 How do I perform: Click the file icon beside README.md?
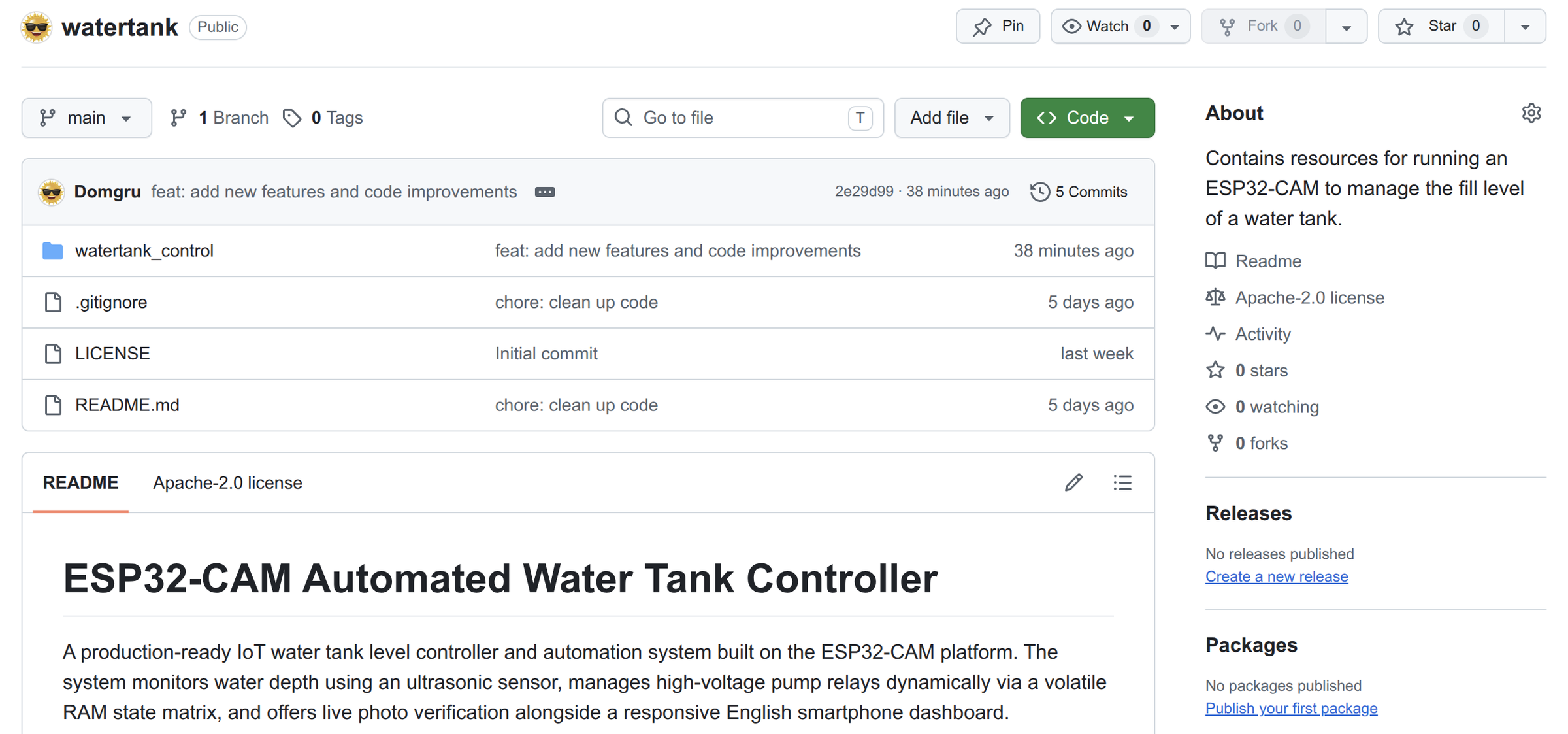[53, 405]
